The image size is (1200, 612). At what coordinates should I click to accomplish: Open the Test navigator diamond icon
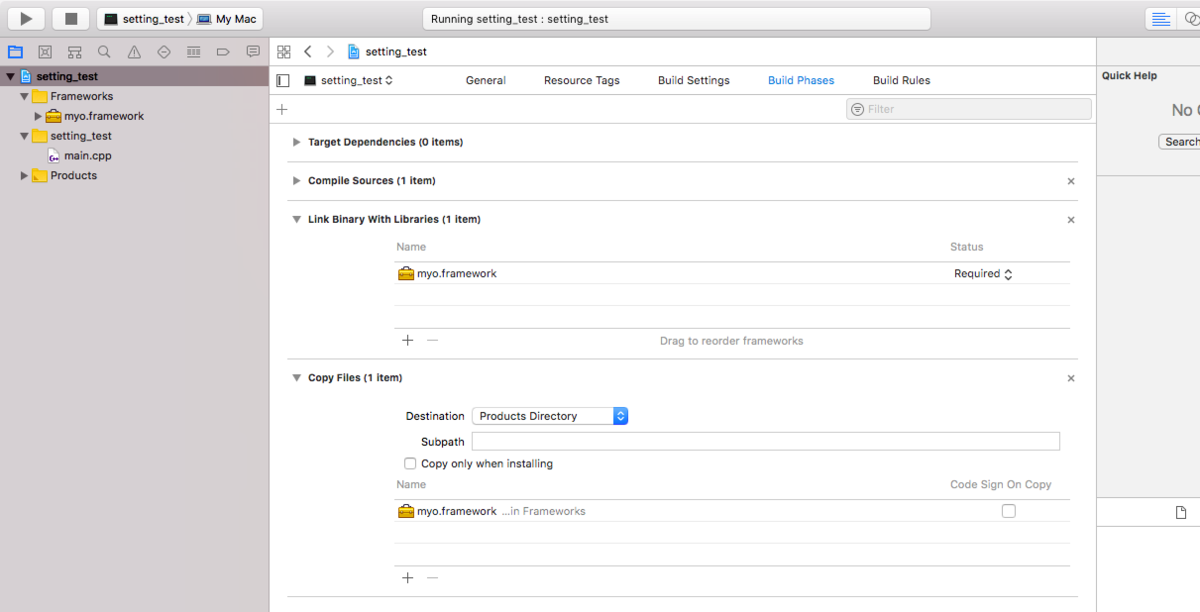point(164,52)
